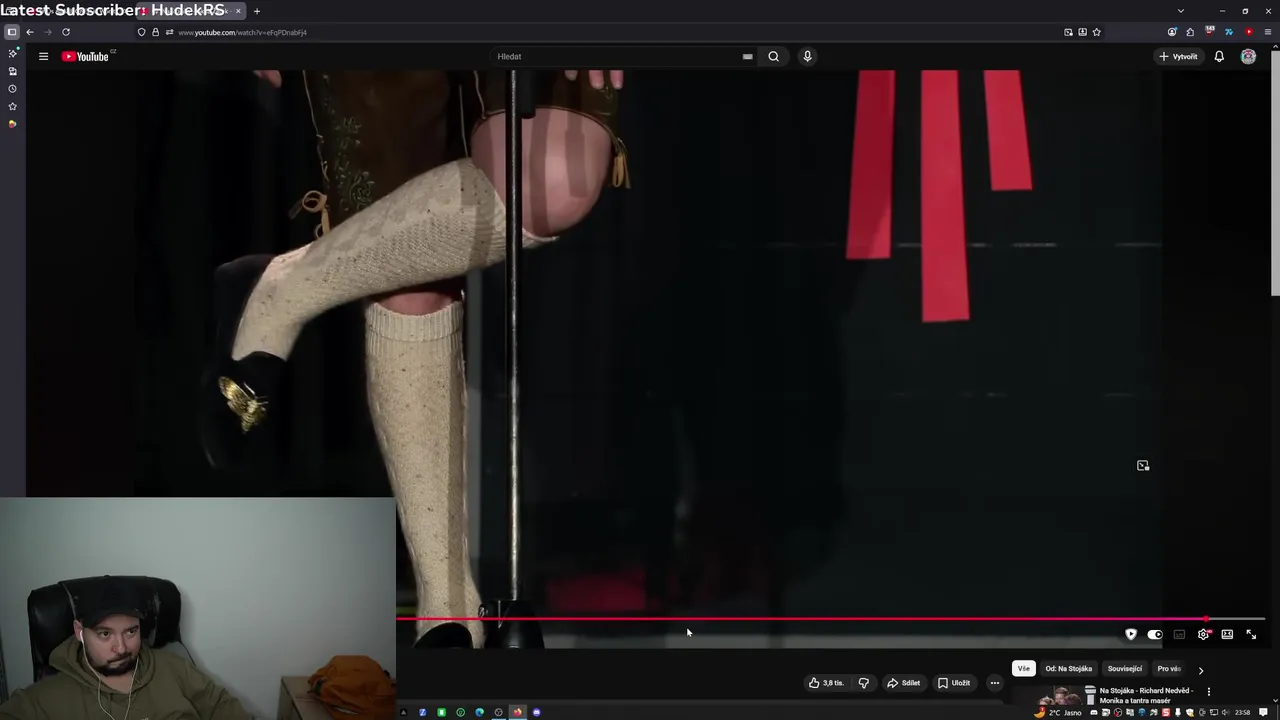Viewport: 1280px width, 720px height.
Task: Open YouTube account avatar menu
Action: (1248, 56)
